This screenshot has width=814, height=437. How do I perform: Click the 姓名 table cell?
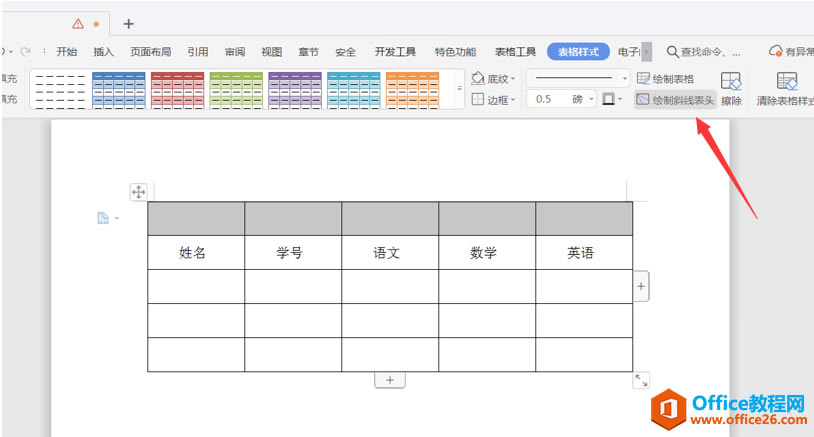click(193, 253)
